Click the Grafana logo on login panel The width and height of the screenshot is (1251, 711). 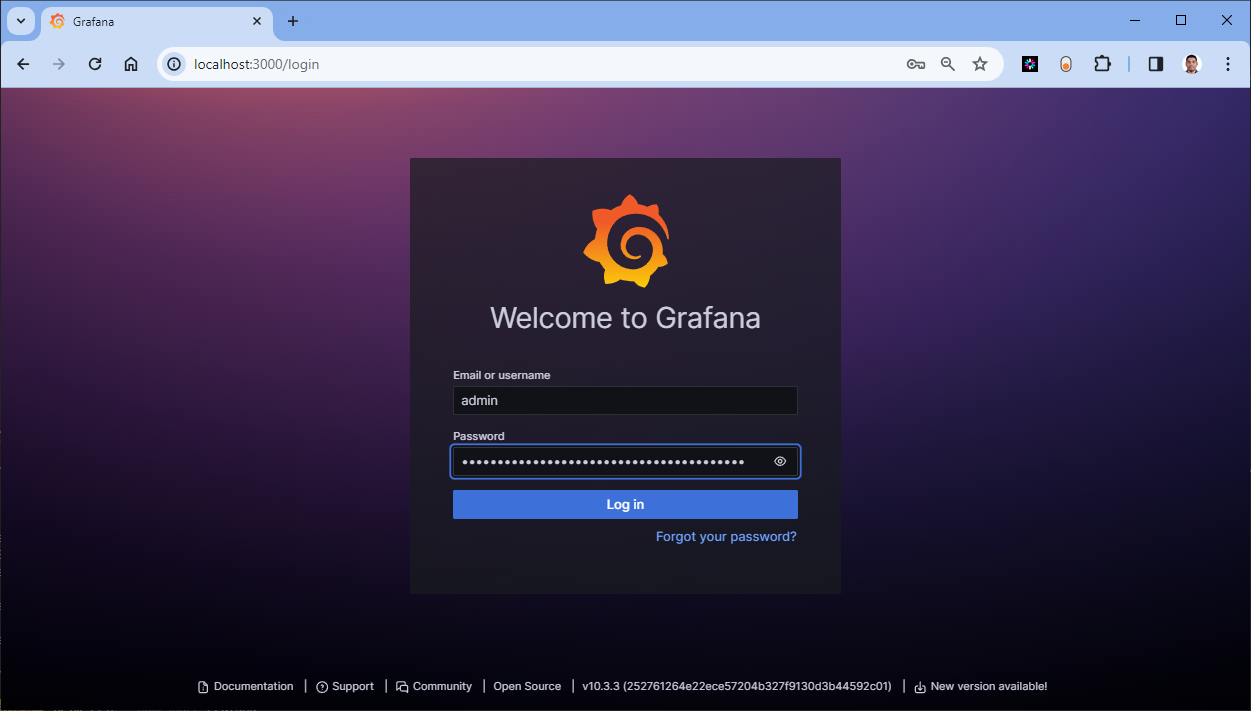[625, 241]
